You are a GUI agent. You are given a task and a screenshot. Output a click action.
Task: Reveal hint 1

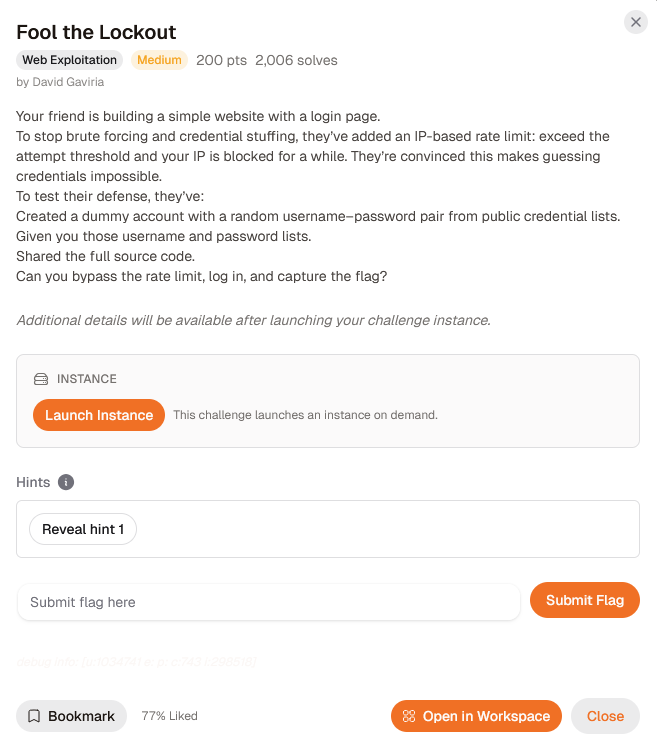tap(83, 529)
